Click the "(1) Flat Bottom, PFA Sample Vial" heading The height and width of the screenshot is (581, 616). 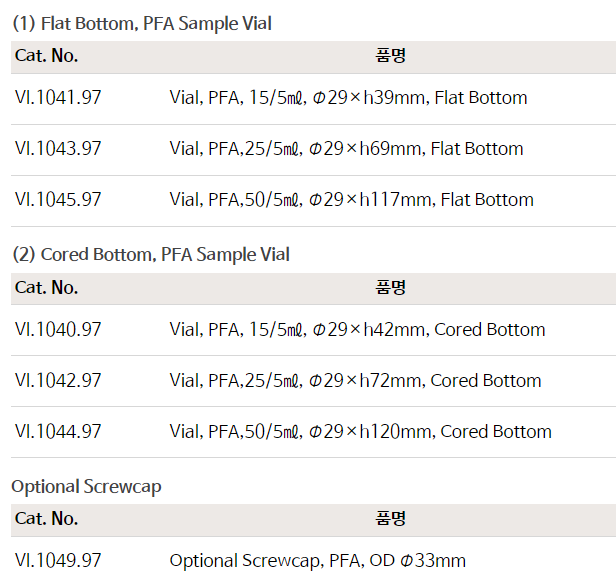coord(141,23)
